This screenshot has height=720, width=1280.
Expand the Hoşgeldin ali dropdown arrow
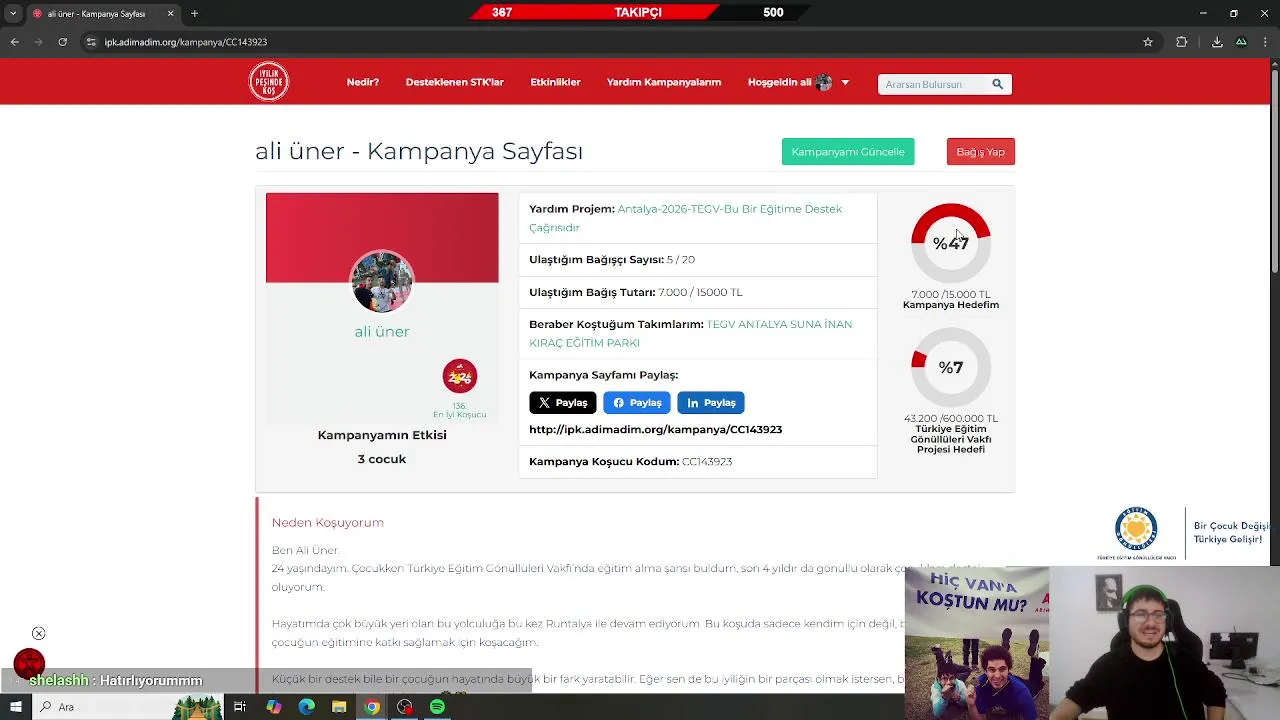845,82
